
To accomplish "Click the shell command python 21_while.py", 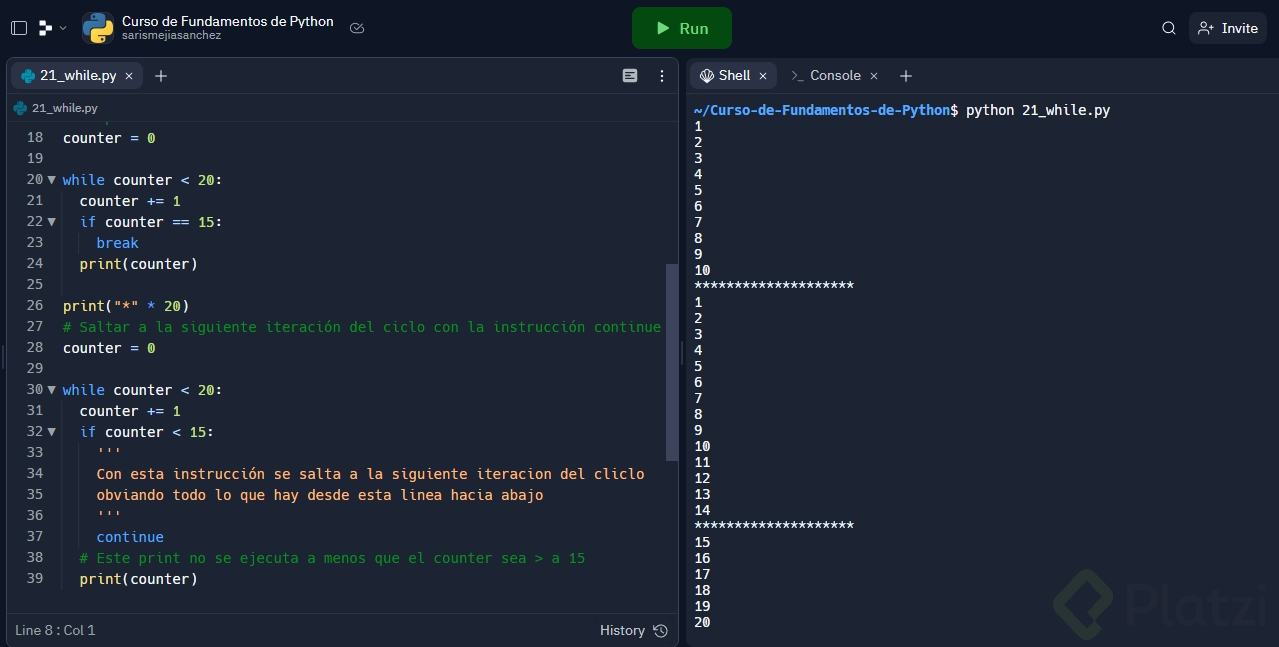I will click(1038, 110).
